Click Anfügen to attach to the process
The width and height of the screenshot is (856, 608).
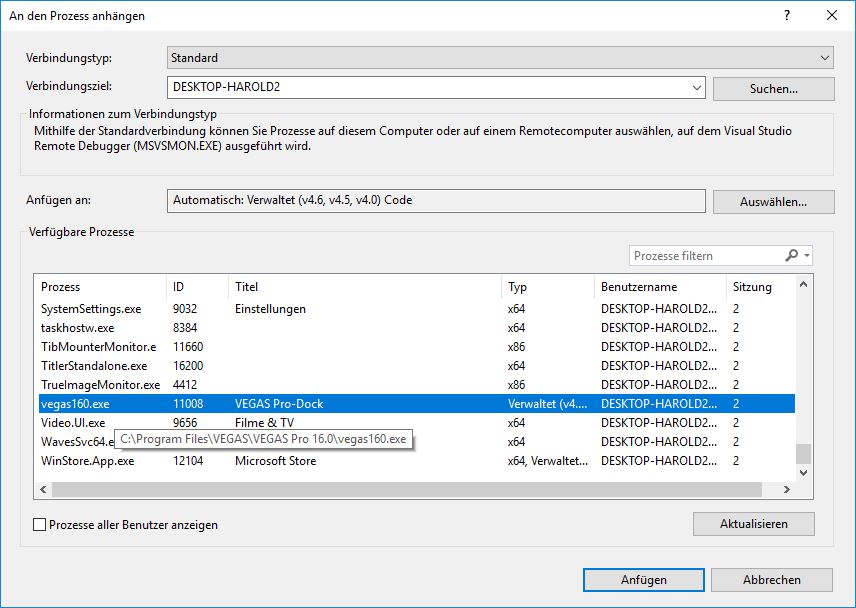(643, 580)
